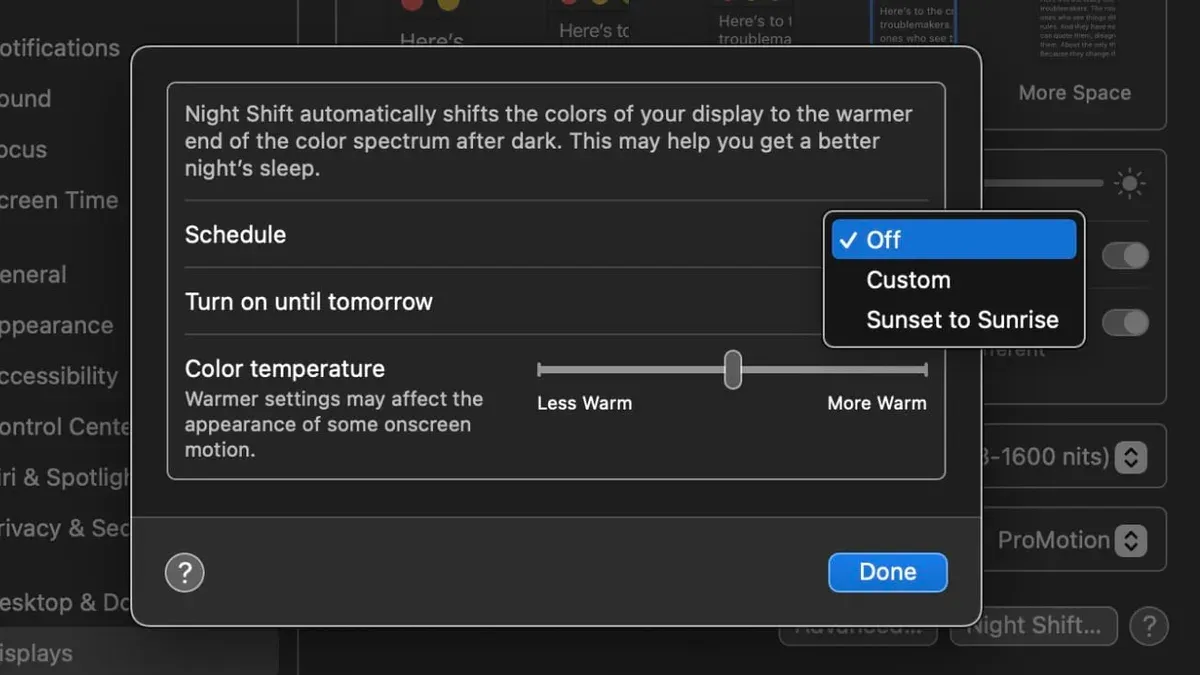1200x675 pixels.
Task: Select Off in the Schedule menu
Action: tap(954, 240)
